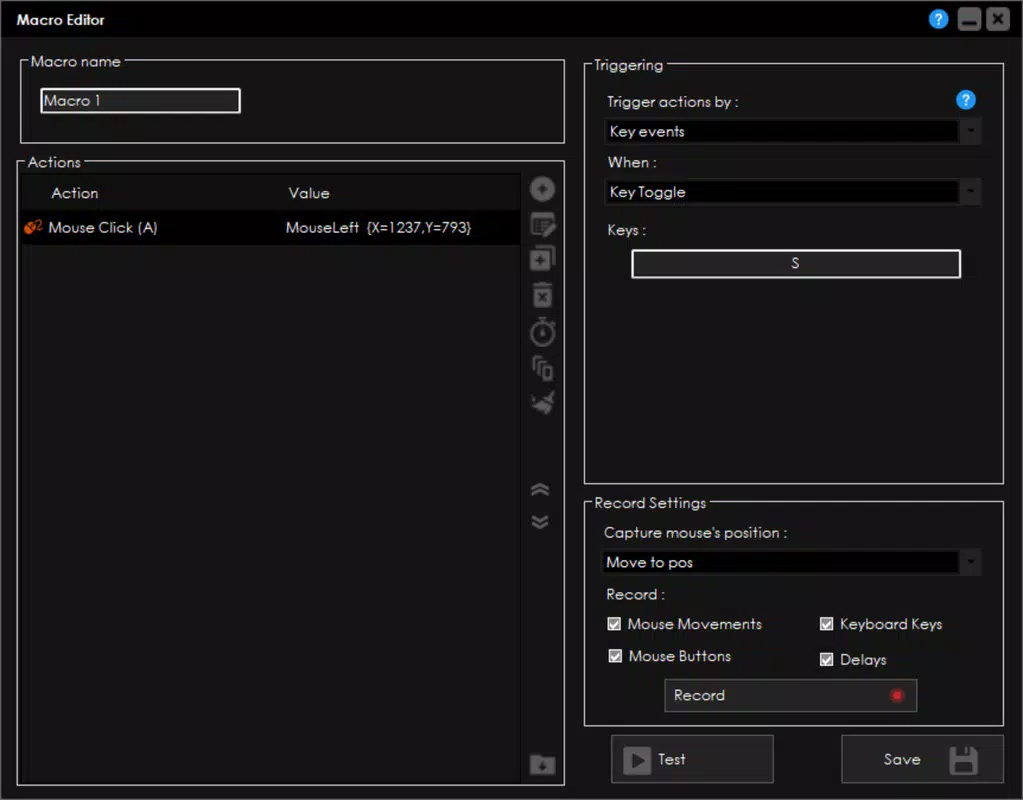Save the macro
This screenshot has width=1023, height=800.
(x=922, y=760)
